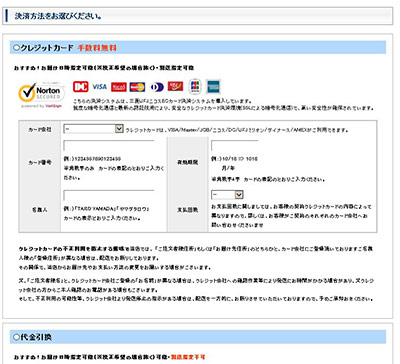The height and width of the screenshot is (364, 400).
Task: Click the red Nicos card logo
Action: point(119,87)
